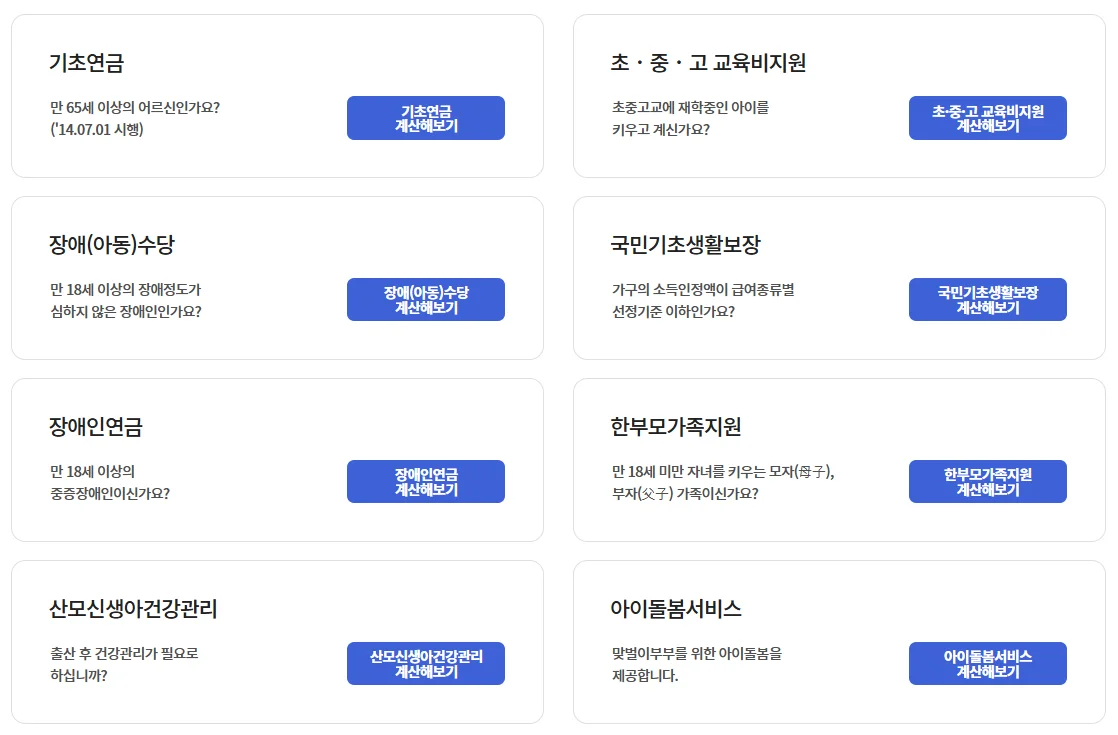Click the 한부모가족지원 계산해보기 button
Image resolution: width=1118 pixels, height=735 pixels.
[987, 481]
